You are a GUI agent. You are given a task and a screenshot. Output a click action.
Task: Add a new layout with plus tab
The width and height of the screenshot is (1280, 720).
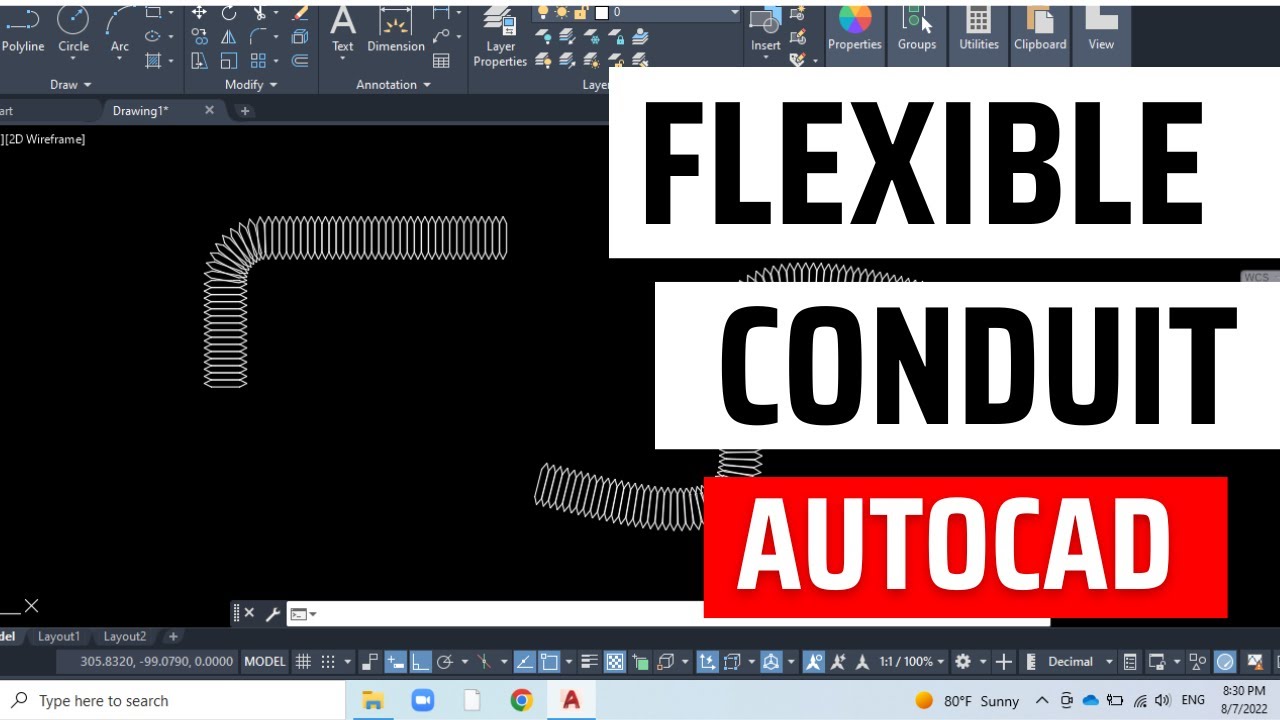[x=173, y=637]
